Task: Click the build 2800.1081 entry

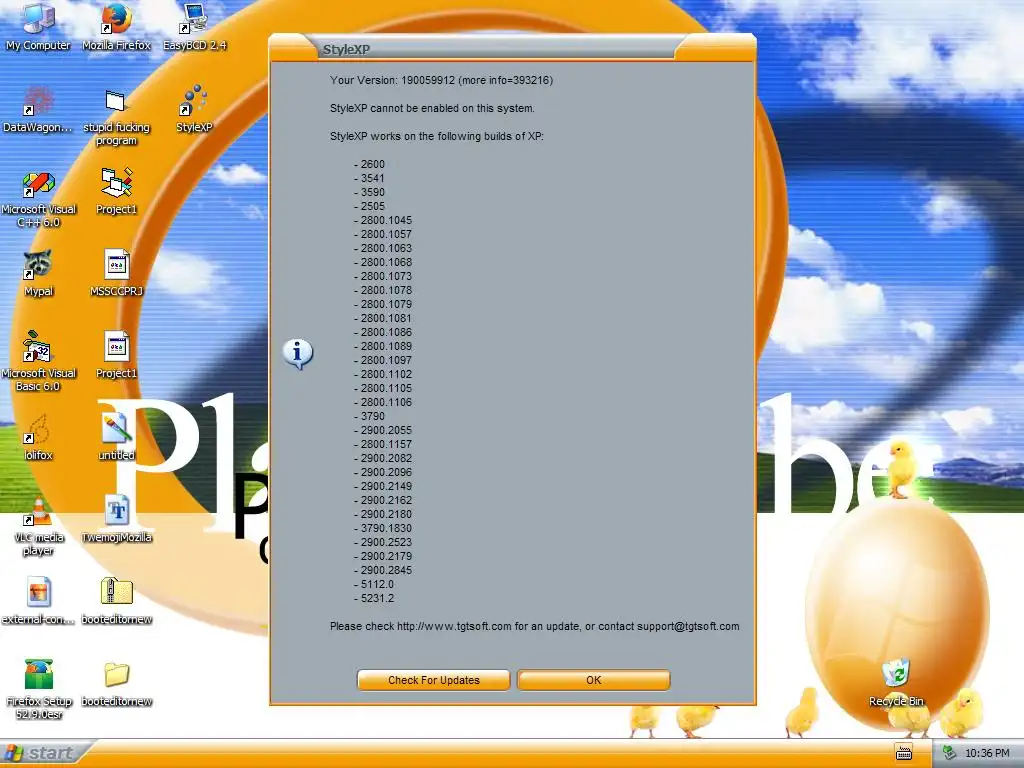Action: (383, 318)
